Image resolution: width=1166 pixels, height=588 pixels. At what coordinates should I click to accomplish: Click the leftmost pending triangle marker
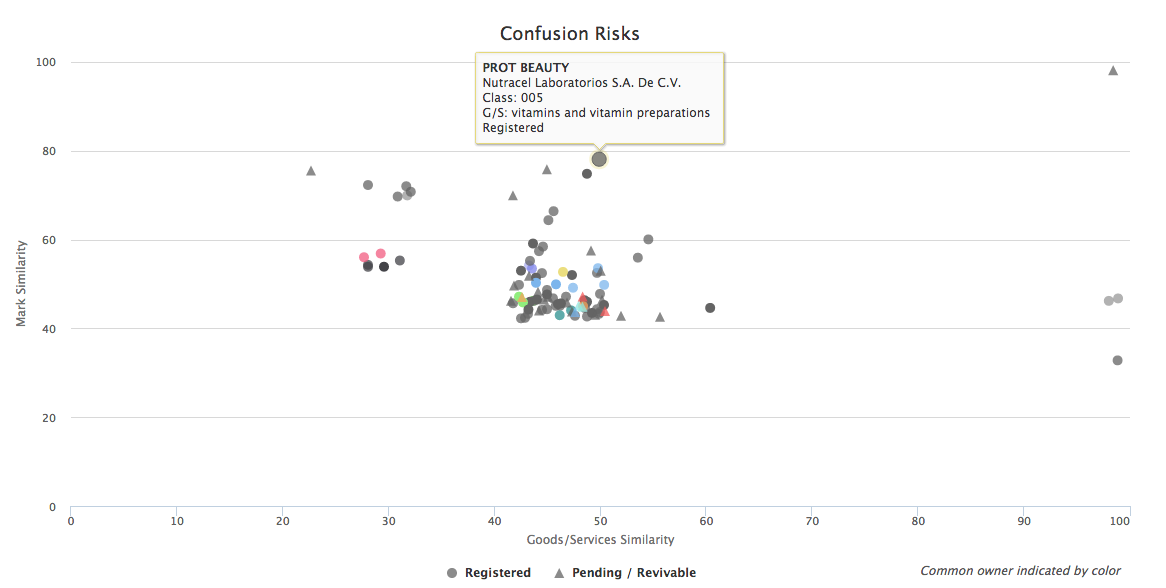tap(311, 171)
